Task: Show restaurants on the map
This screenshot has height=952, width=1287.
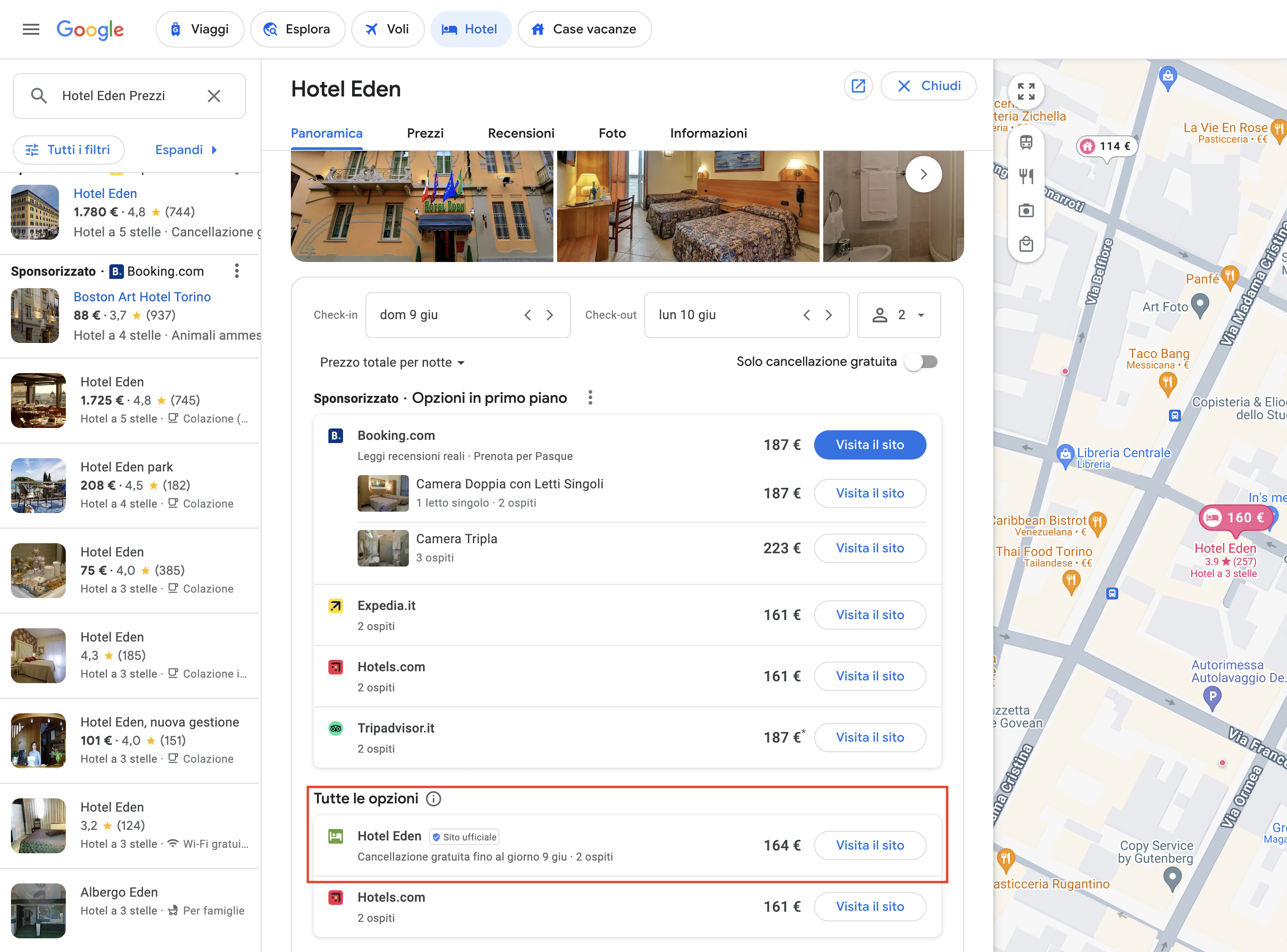Action: coord(1026,176)
